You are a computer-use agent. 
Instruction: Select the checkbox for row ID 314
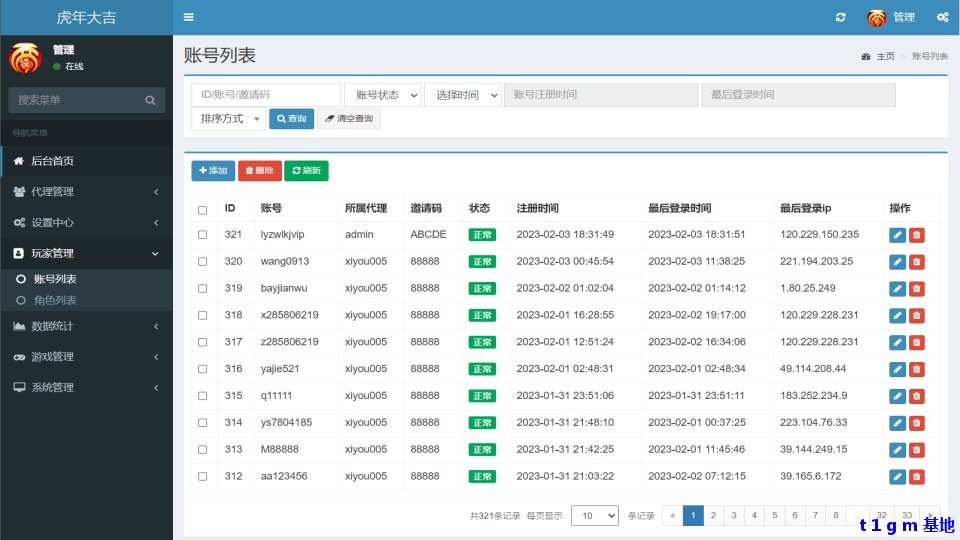pyautogui.click(x=203, y=423)
